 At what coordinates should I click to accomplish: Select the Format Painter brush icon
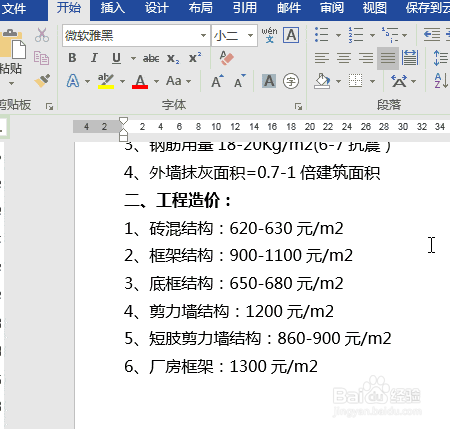[x=42, y=81]
